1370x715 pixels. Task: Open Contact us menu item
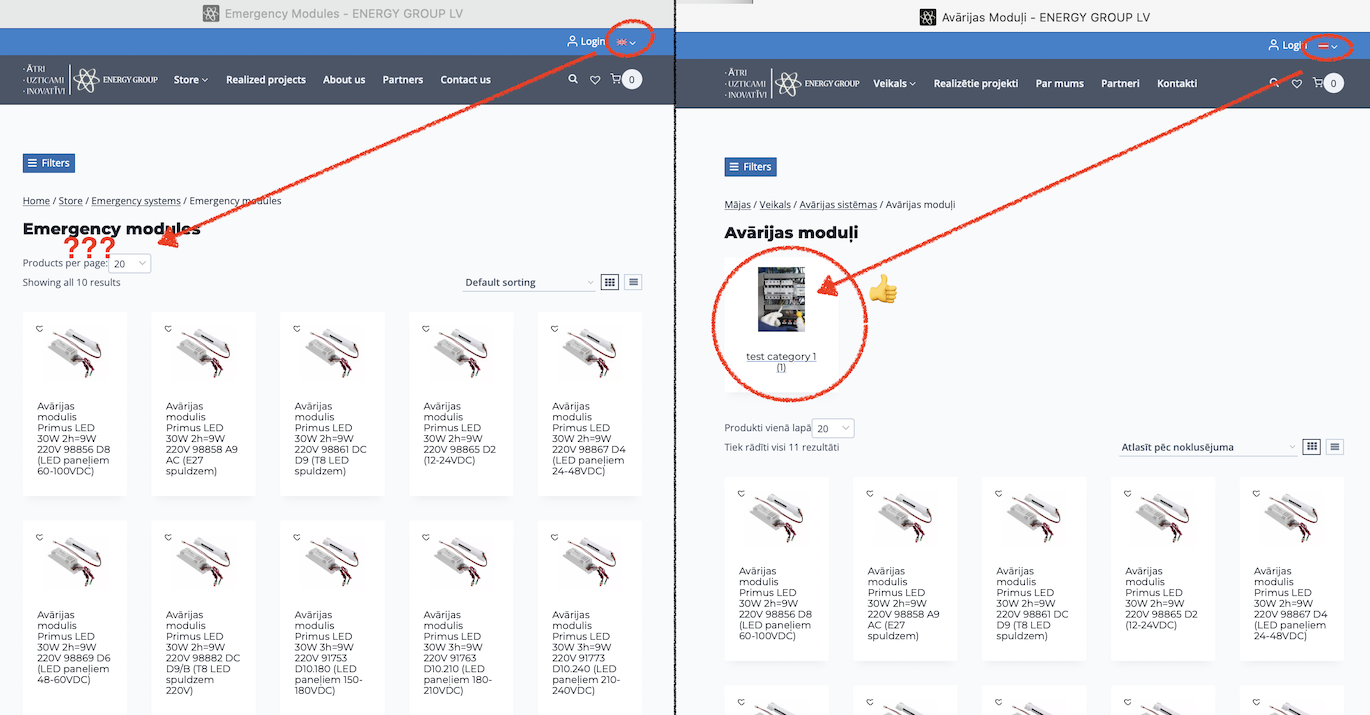(x=466, y=80)
